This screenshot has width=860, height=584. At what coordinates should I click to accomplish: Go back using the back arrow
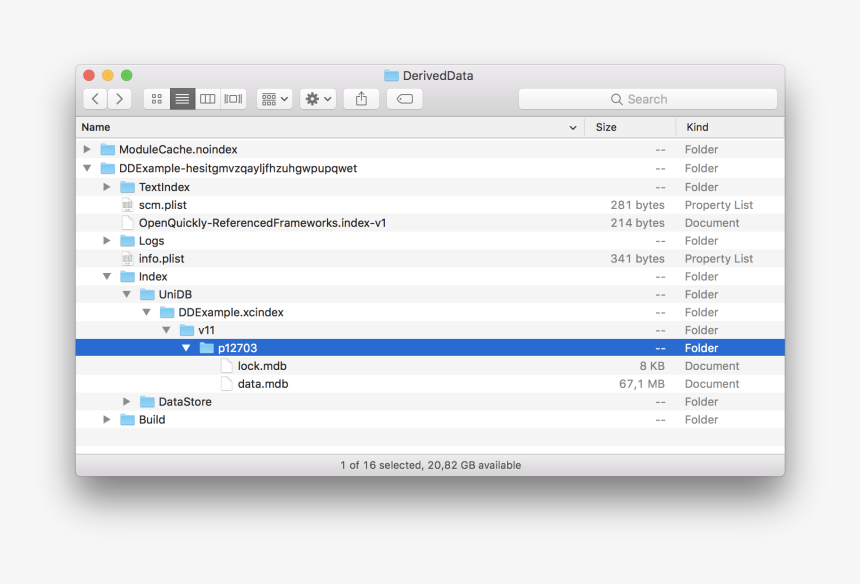point(95,99)
